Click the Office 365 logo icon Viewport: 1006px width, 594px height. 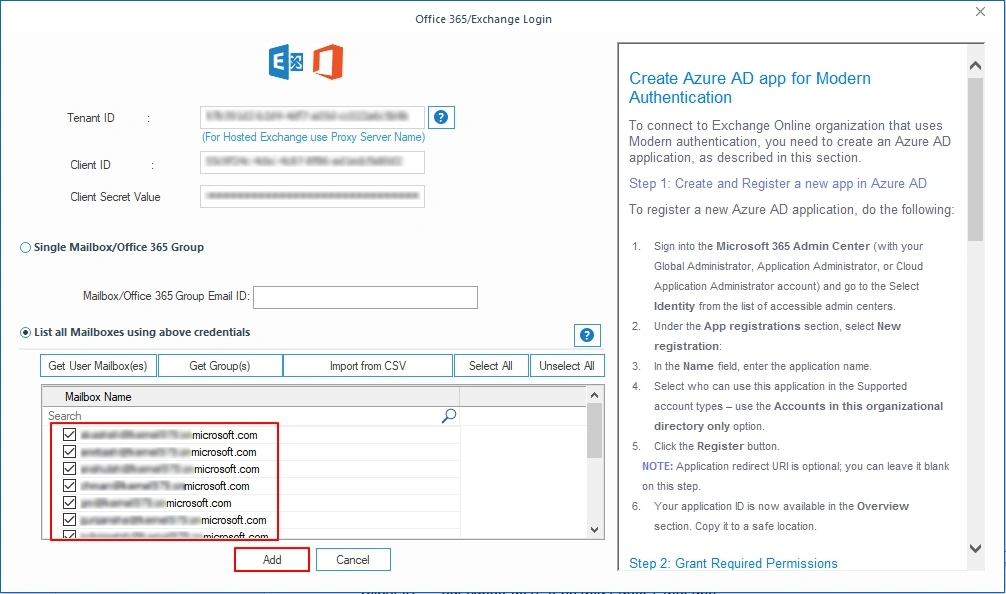point(327,61)
